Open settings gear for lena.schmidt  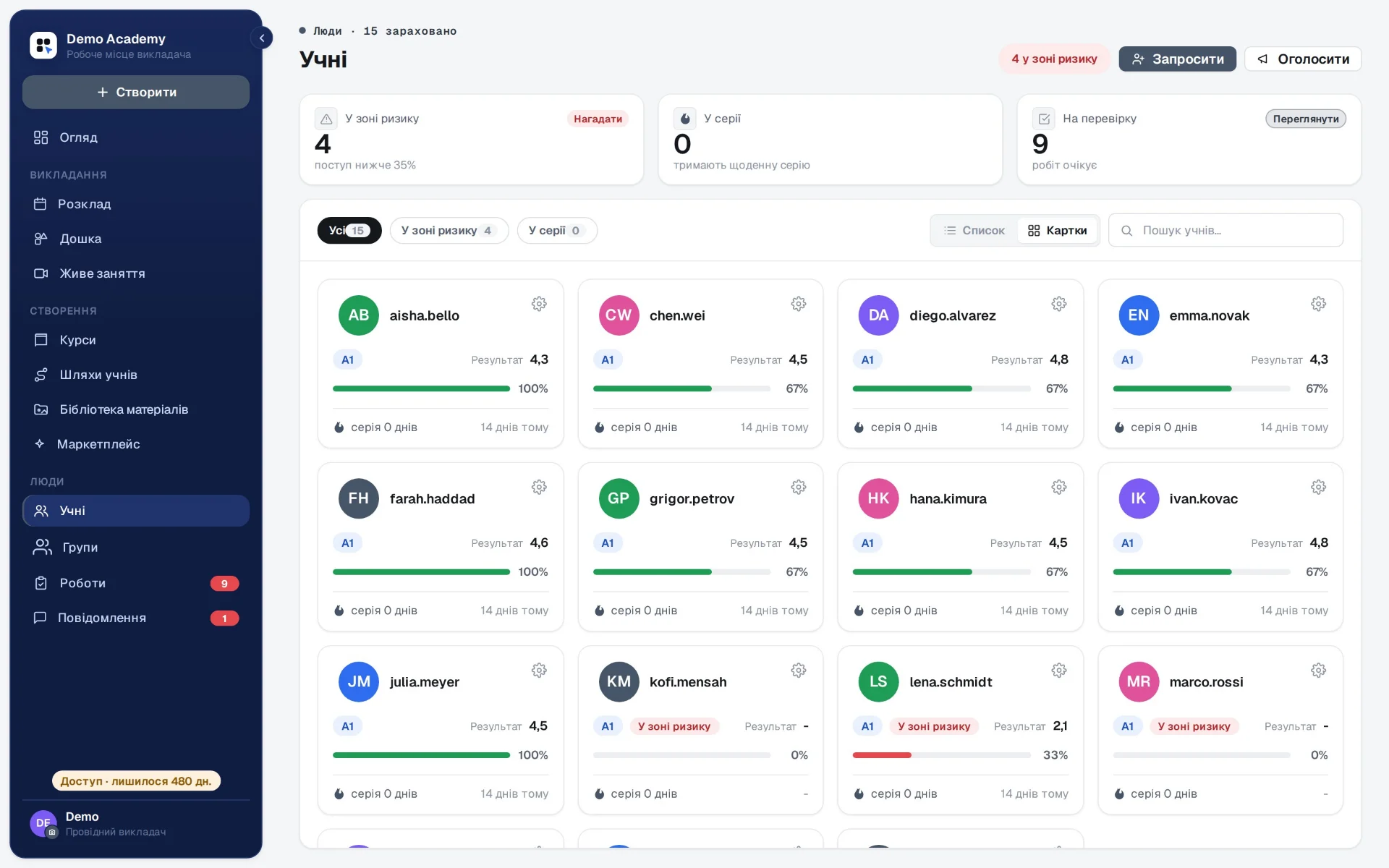pos(1059,671)
